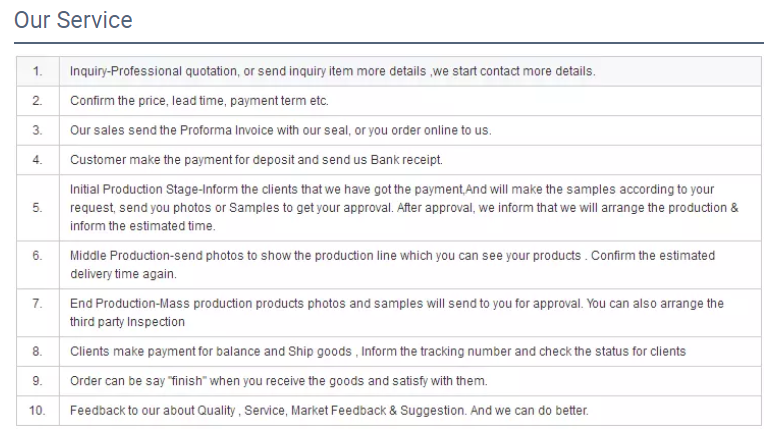The width and height of the screenshot is (775, 433).
Task: Click the Order can be say "finish" row
Action: 278,381
